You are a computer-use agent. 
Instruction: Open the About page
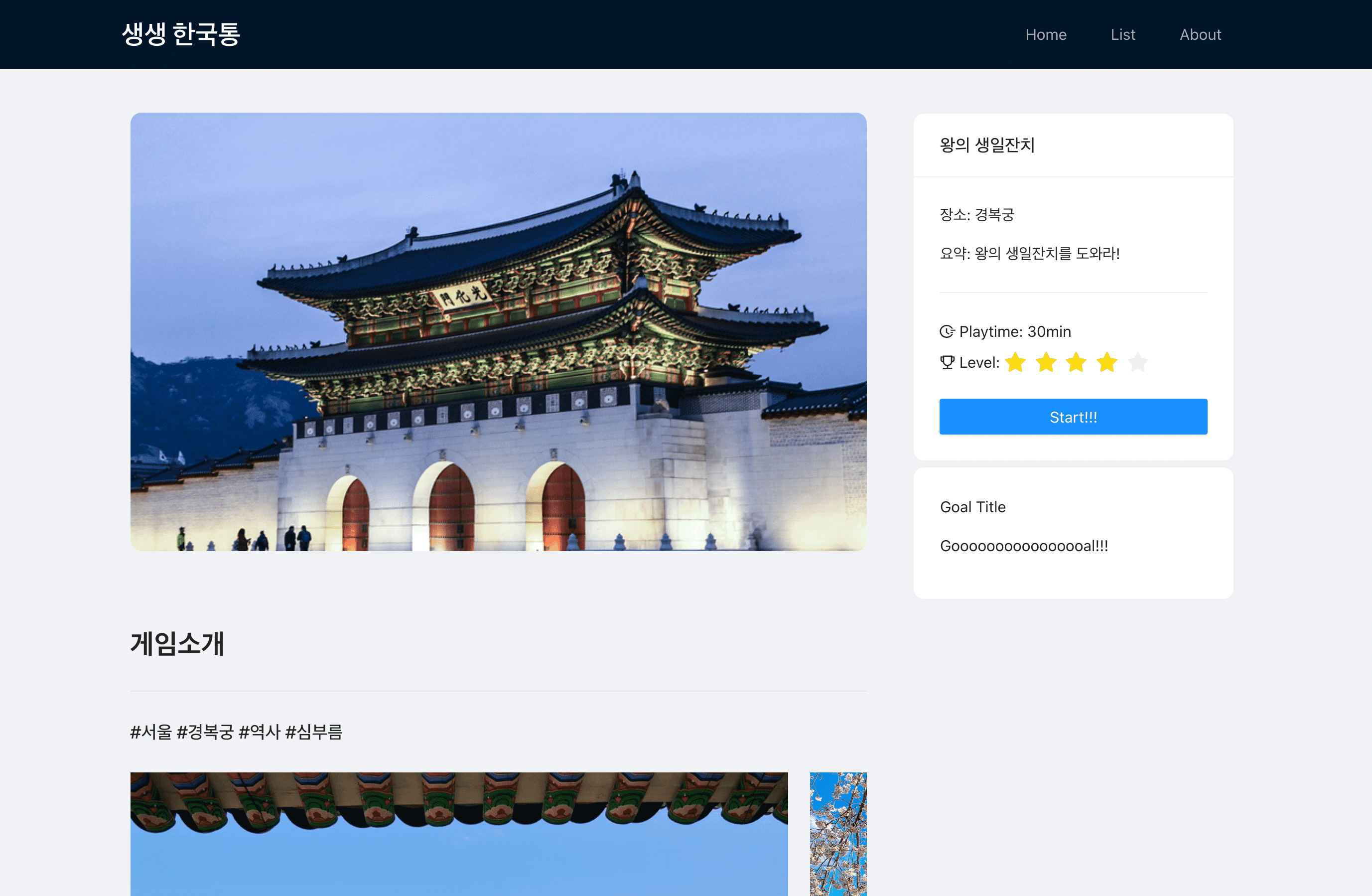(1201, 34)
